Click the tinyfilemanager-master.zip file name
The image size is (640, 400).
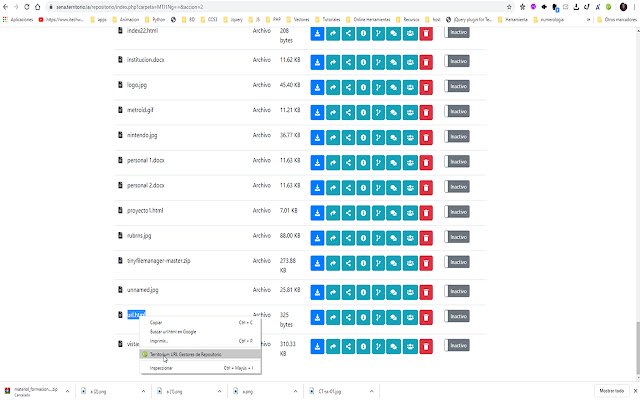point(158,261)
